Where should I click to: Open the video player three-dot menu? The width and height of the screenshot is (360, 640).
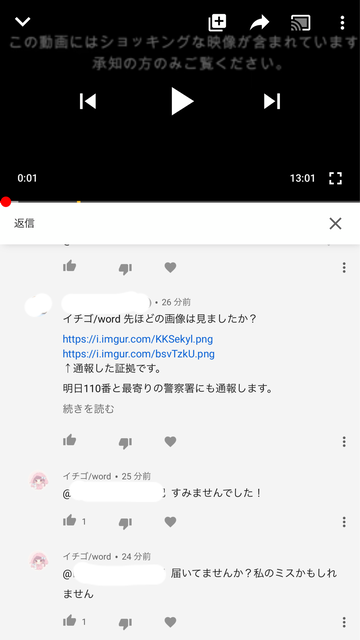pyautogui.click(x=342, y=23)
